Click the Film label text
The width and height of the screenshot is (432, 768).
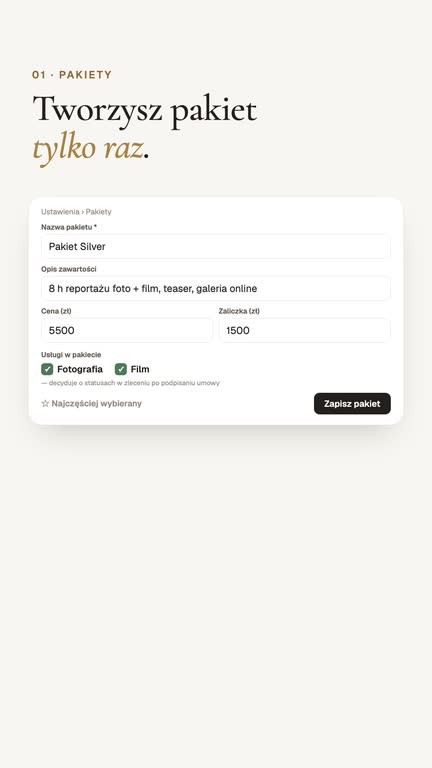140,369
